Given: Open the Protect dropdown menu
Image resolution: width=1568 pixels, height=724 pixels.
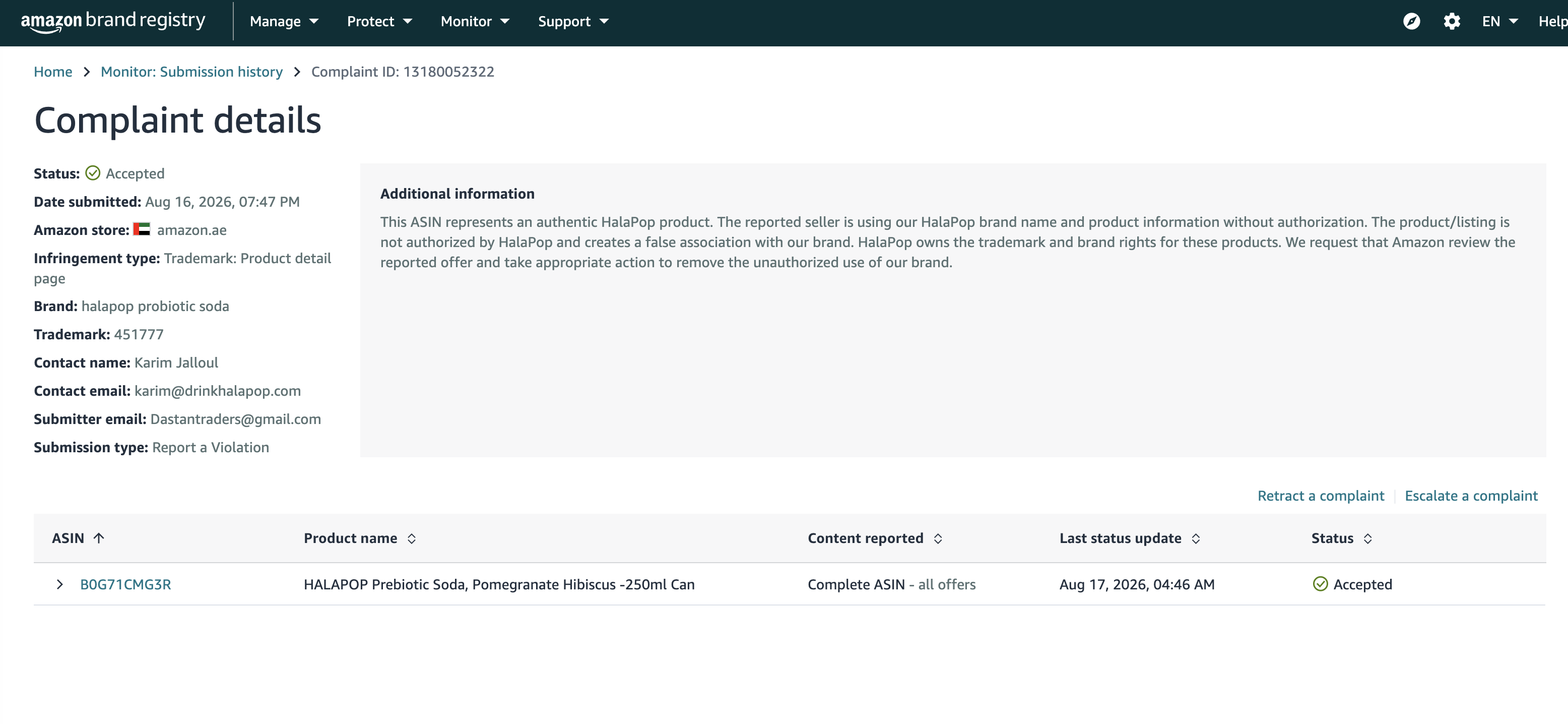Looking at the screenshot, I should (380, 21).
